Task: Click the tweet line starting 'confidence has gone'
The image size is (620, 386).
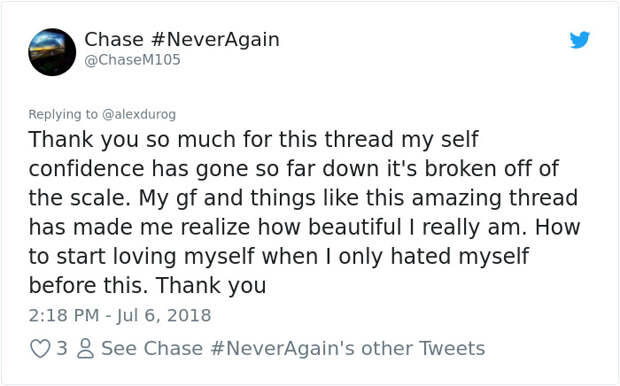Action: coord(293,169)
